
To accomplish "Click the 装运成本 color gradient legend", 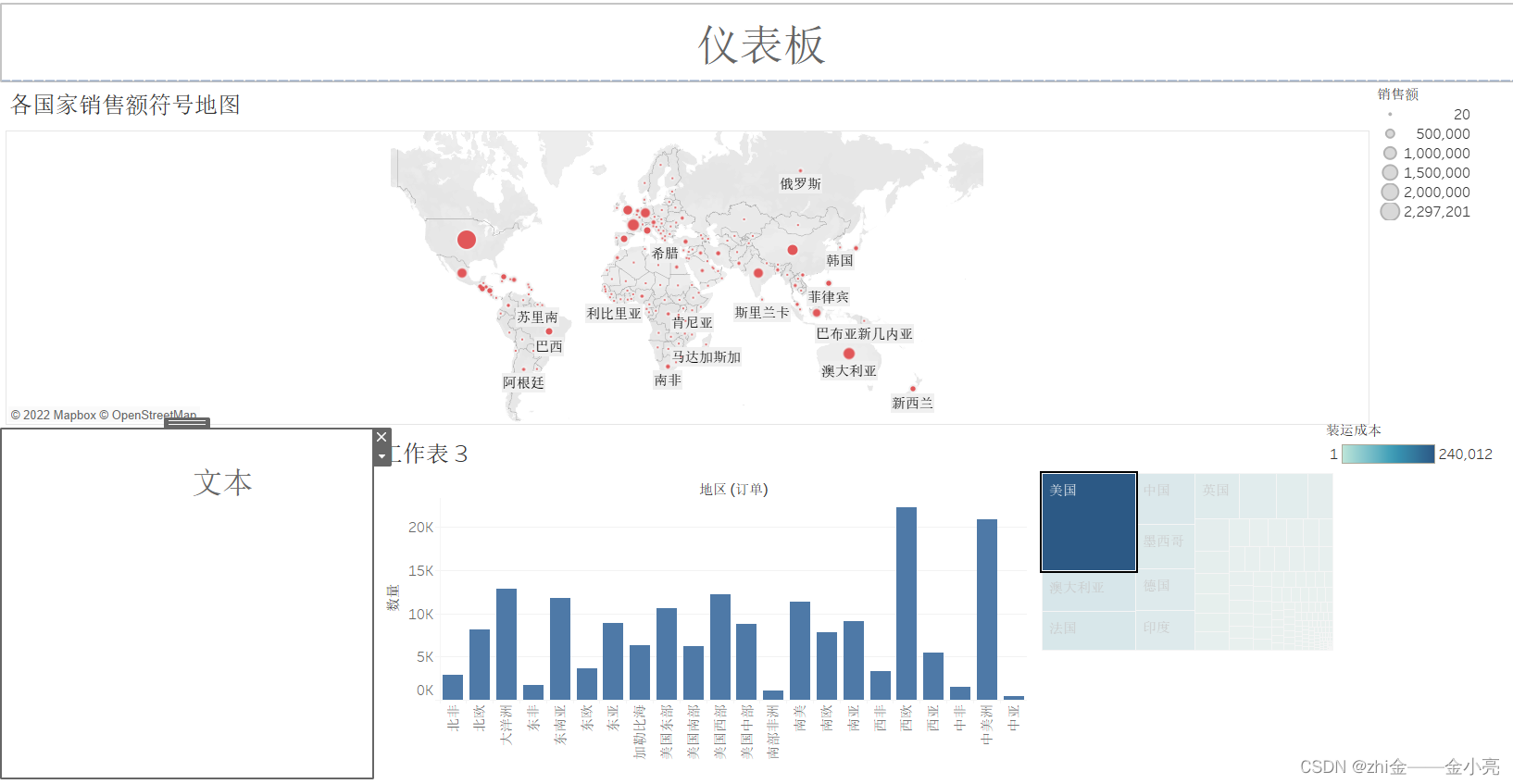I will click(x=1388, y=454).
